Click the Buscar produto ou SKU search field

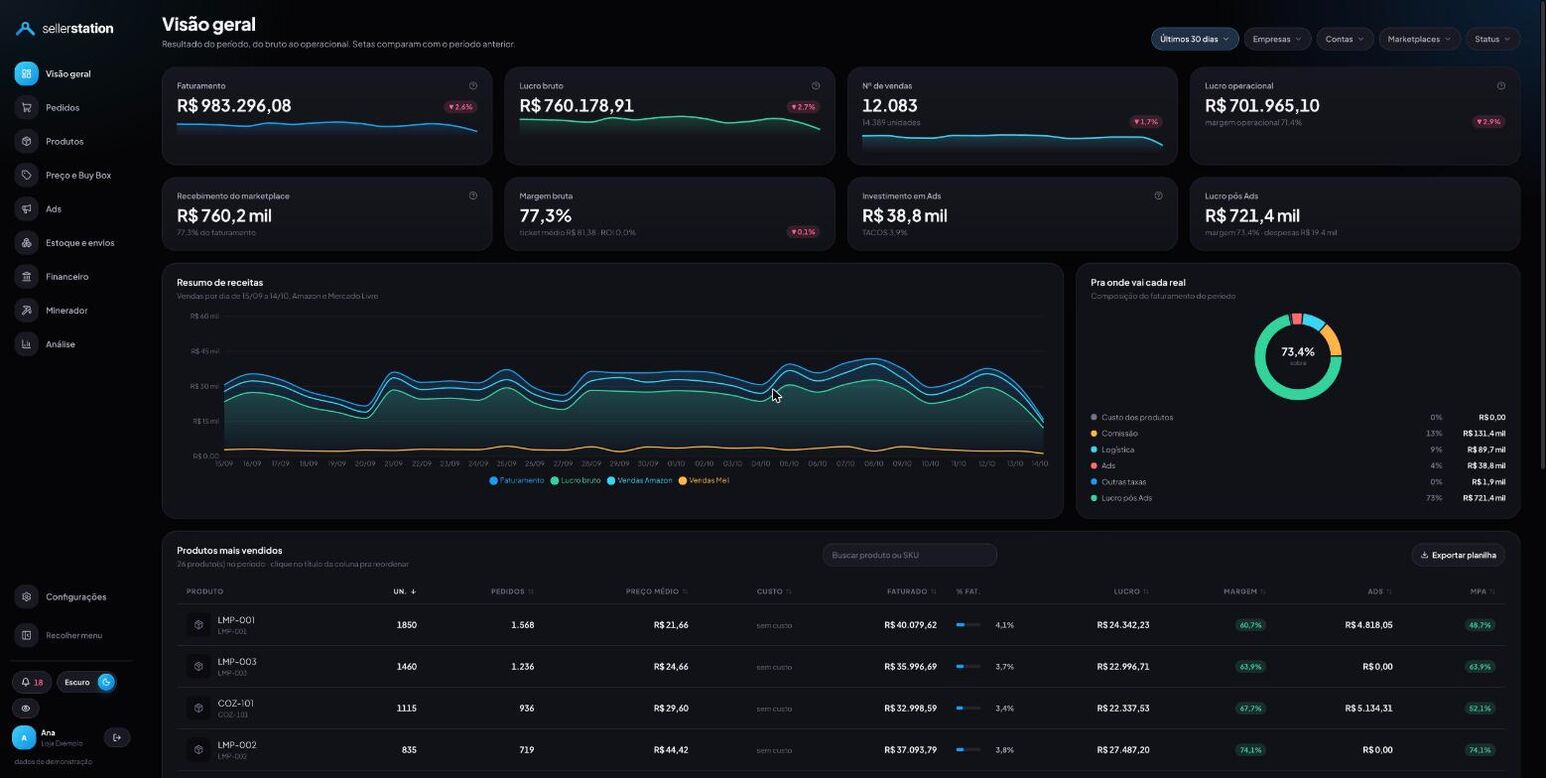910,555
